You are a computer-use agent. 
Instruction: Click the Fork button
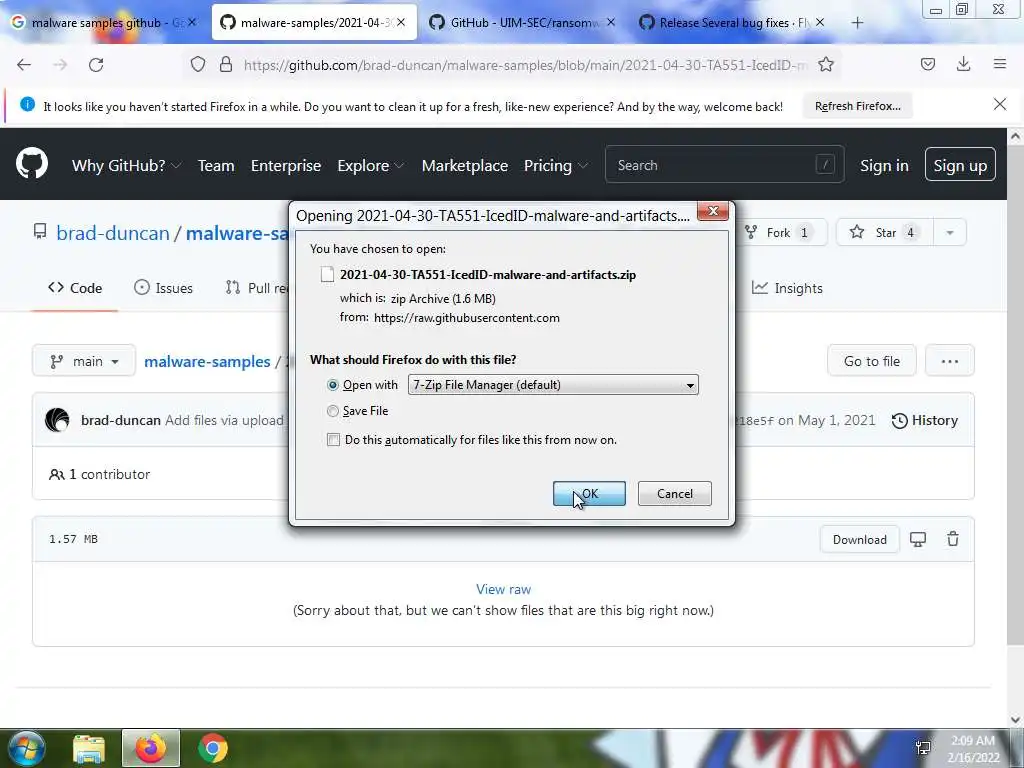[x=782, y=232]
